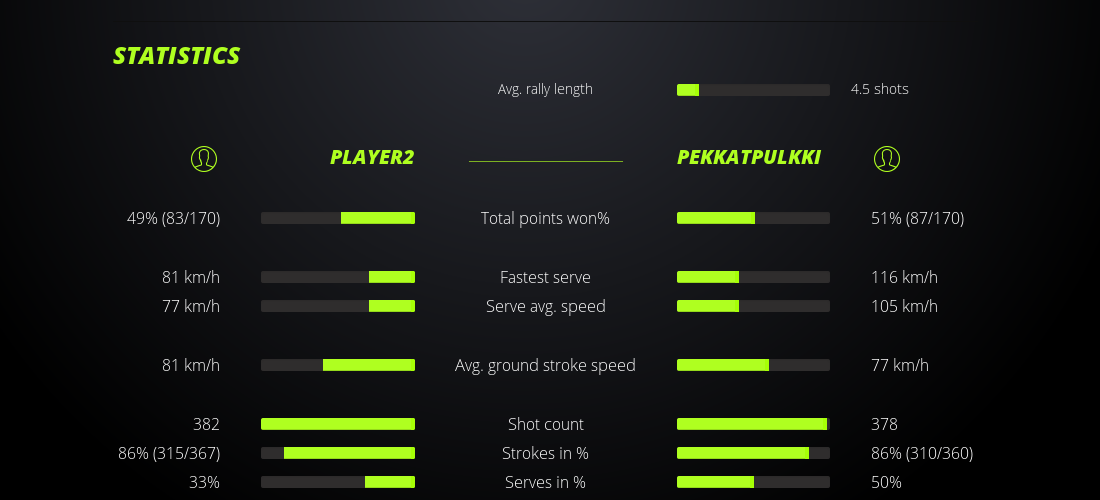Click Pekkatpulkki's Total points won bar
1100x500 pixels.
(x=753, y=218)
